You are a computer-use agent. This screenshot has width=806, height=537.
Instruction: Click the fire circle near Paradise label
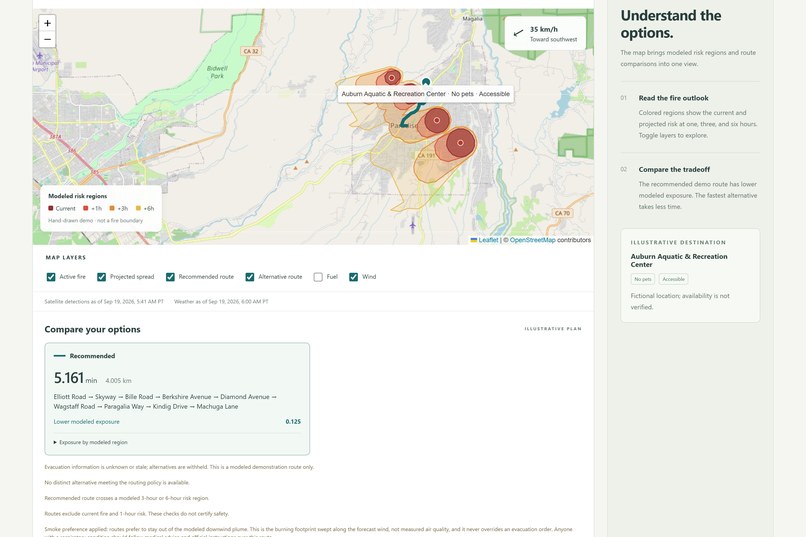tap(437, 120)
